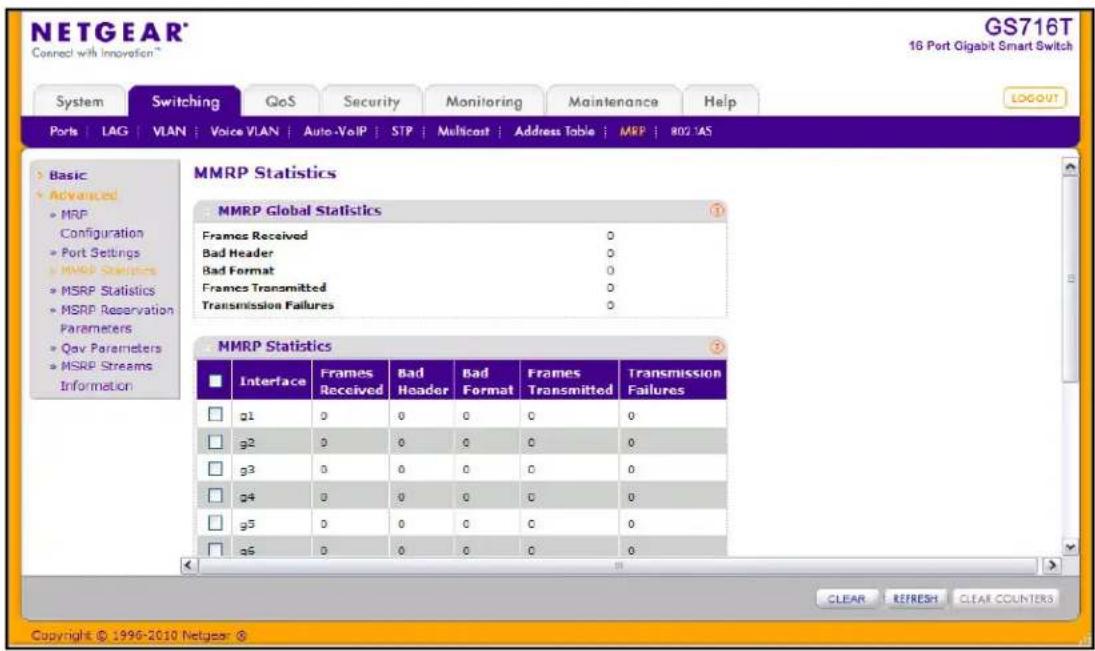Screen dimensions: 1095x651
Task: Click horizontal scrollbar right arrow
Action: coord(1052,564)
